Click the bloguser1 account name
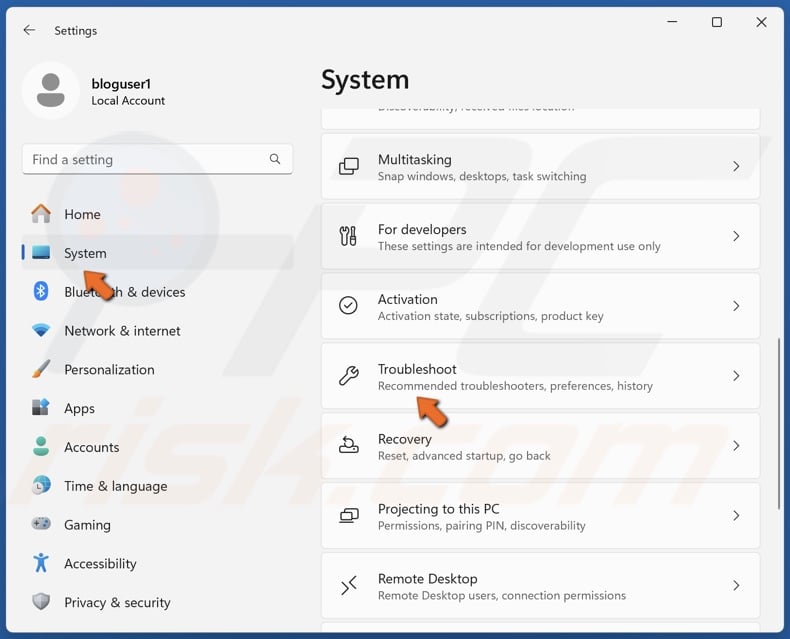Image resolution: width=790 pixels, height=639 pixels. pos(121,84)
